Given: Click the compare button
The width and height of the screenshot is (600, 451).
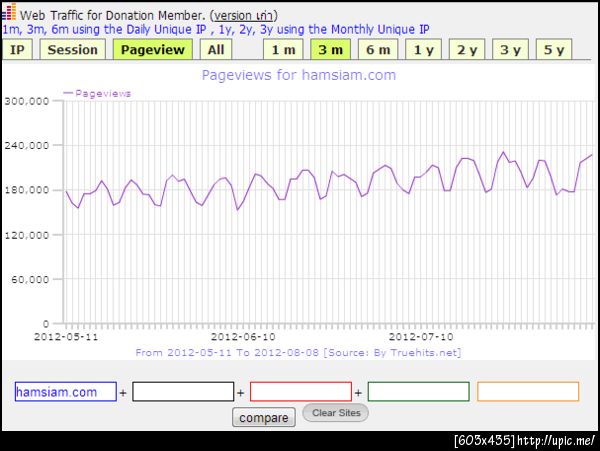Looking at the screenshot, I should pyautogui.click(x=264, y=417).
